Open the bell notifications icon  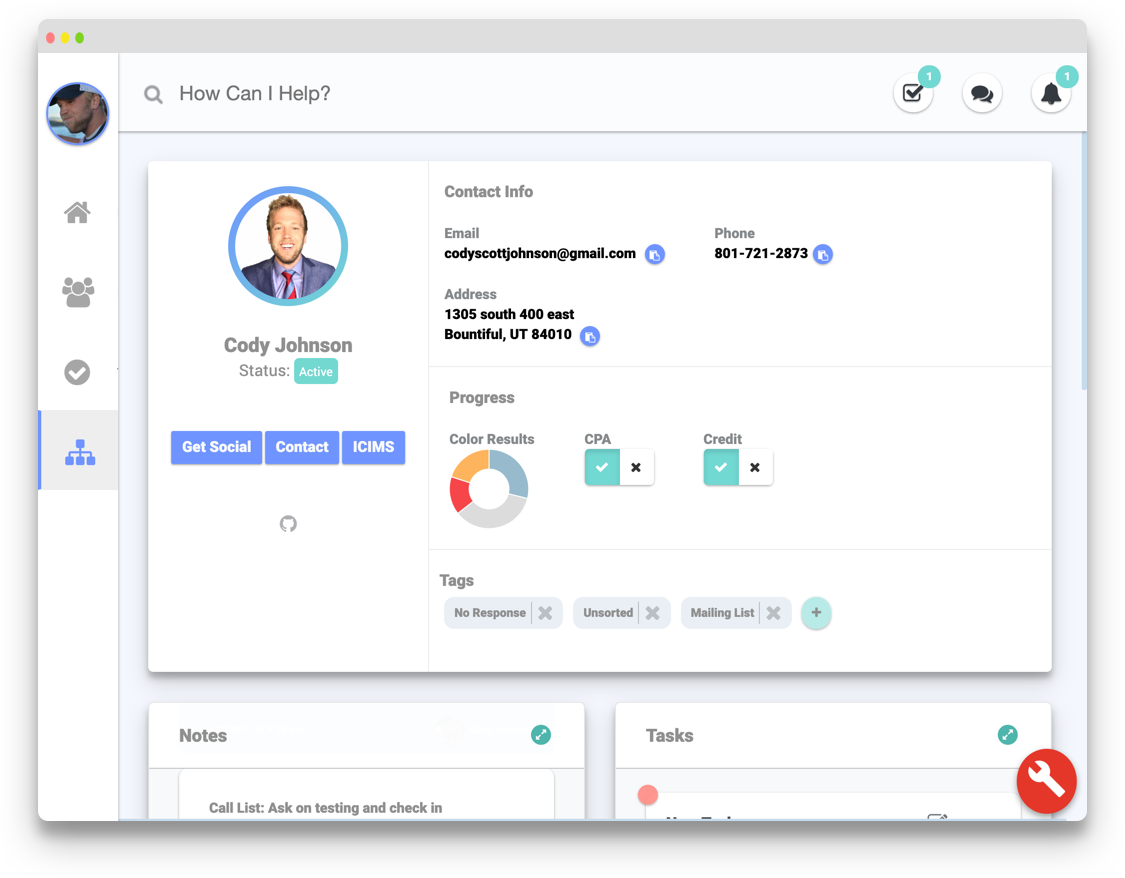click(x=1051, y=93)
